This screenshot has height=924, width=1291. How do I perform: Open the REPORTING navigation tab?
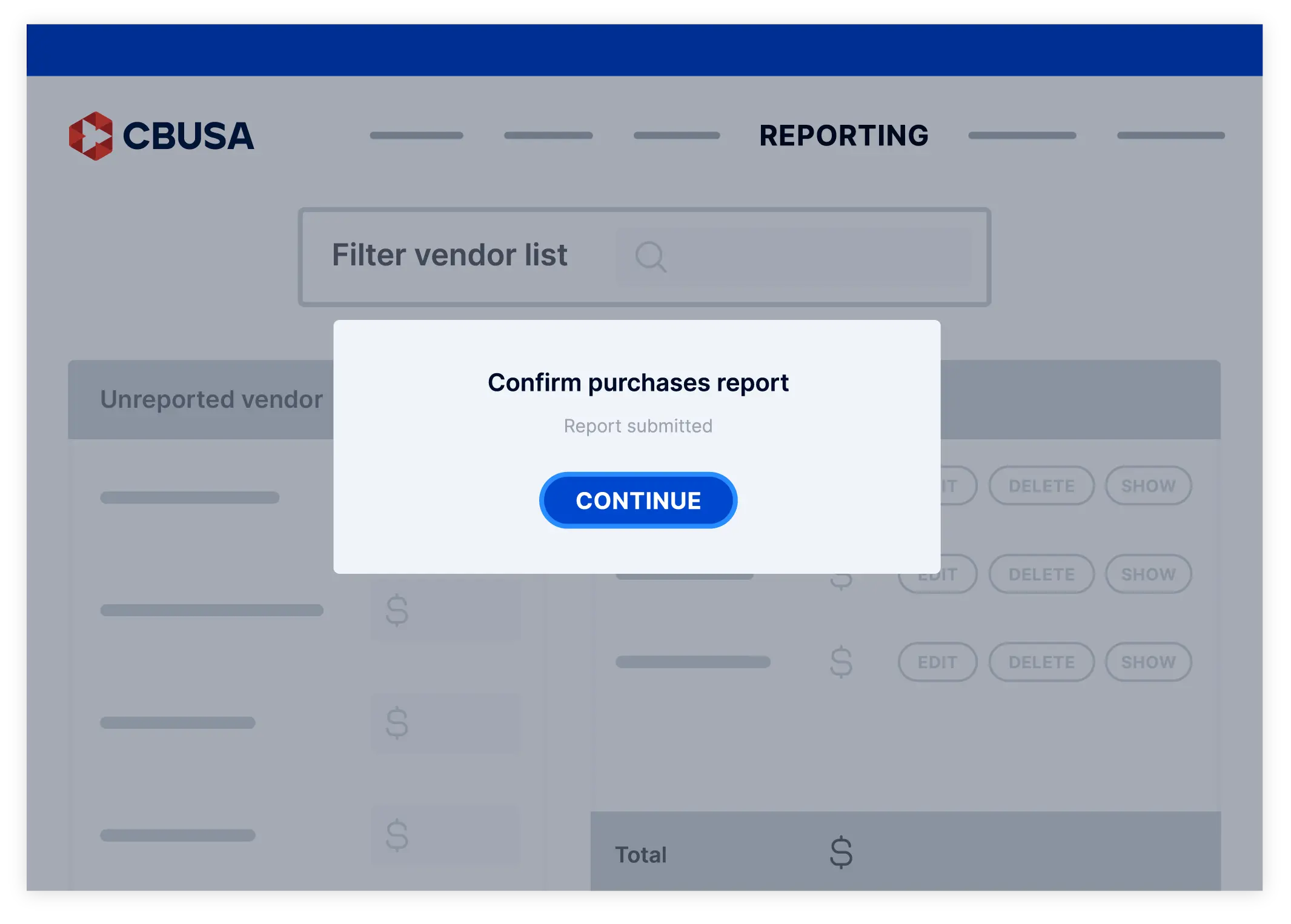pyautogui.click(x=843, y=136)
